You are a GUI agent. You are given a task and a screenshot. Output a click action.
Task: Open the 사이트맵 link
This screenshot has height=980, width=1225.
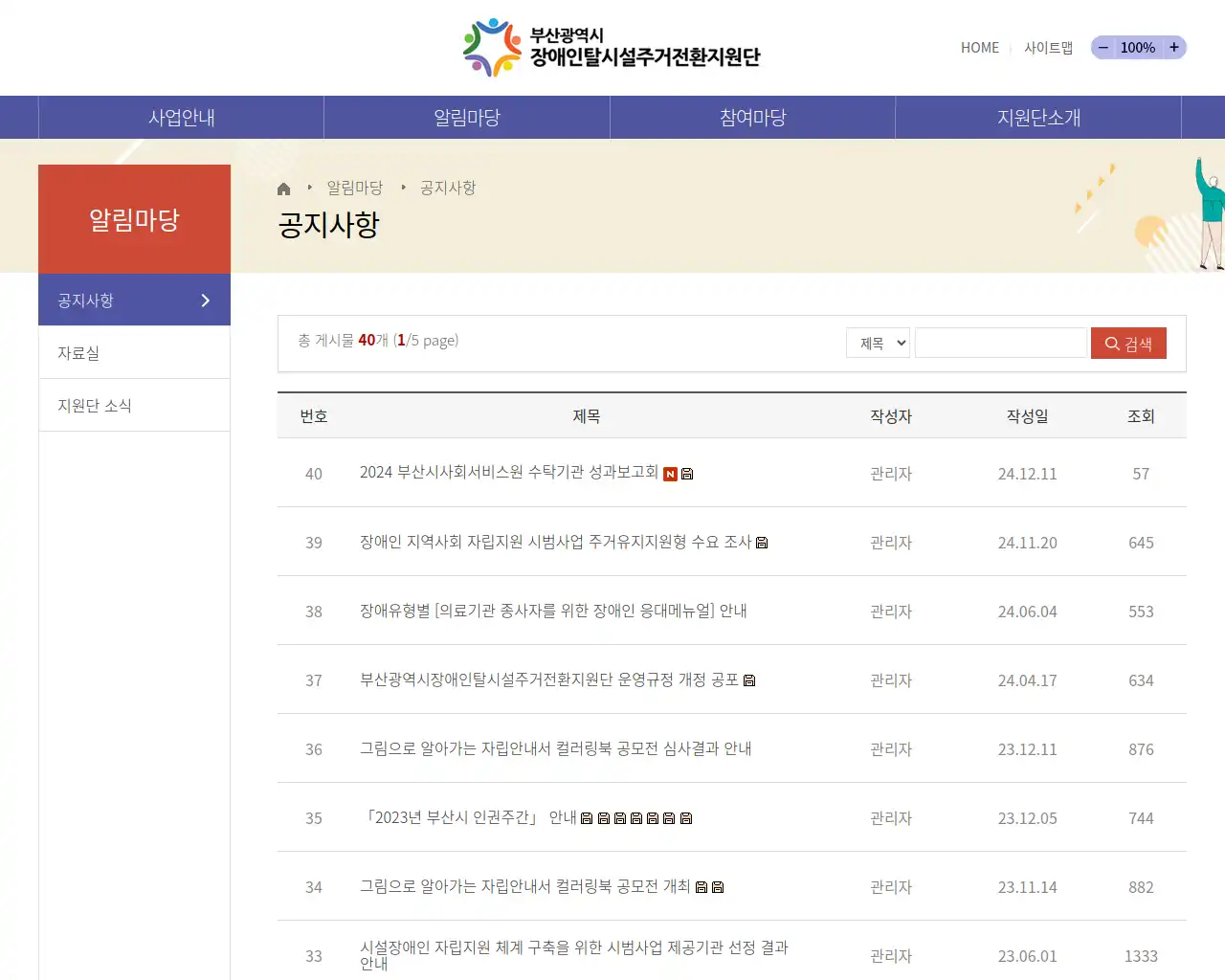pyautogui.click(x=1049, y=48)
